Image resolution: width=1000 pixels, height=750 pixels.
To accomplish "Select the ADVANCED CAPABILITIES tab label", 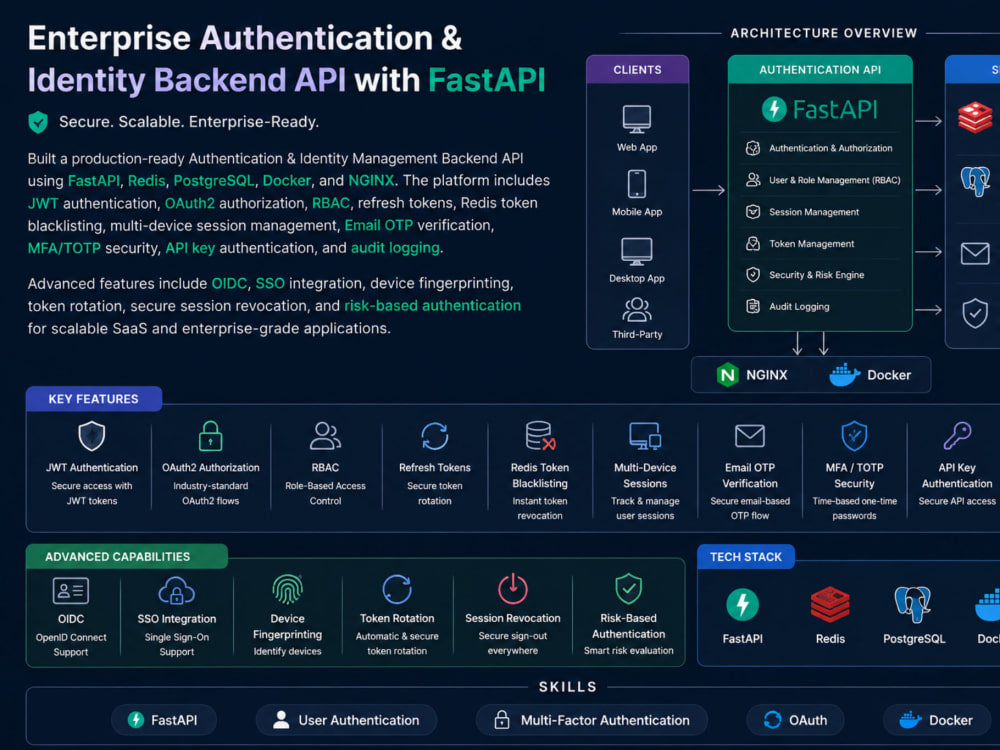I will [x=127, y=556].
